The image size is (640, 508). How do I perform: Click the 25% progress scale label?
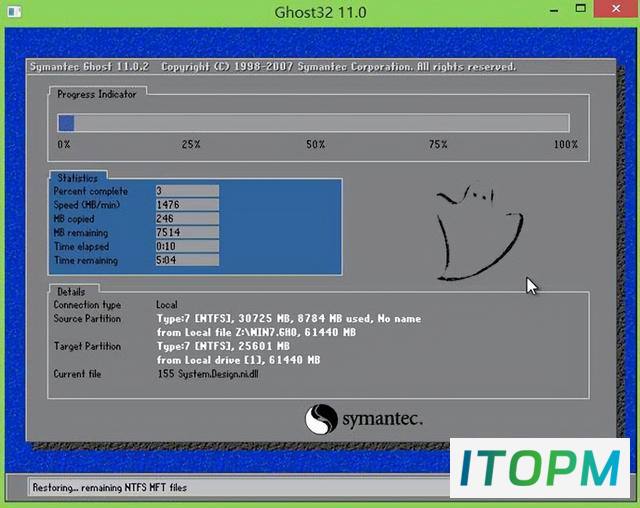tap(191, 144)
